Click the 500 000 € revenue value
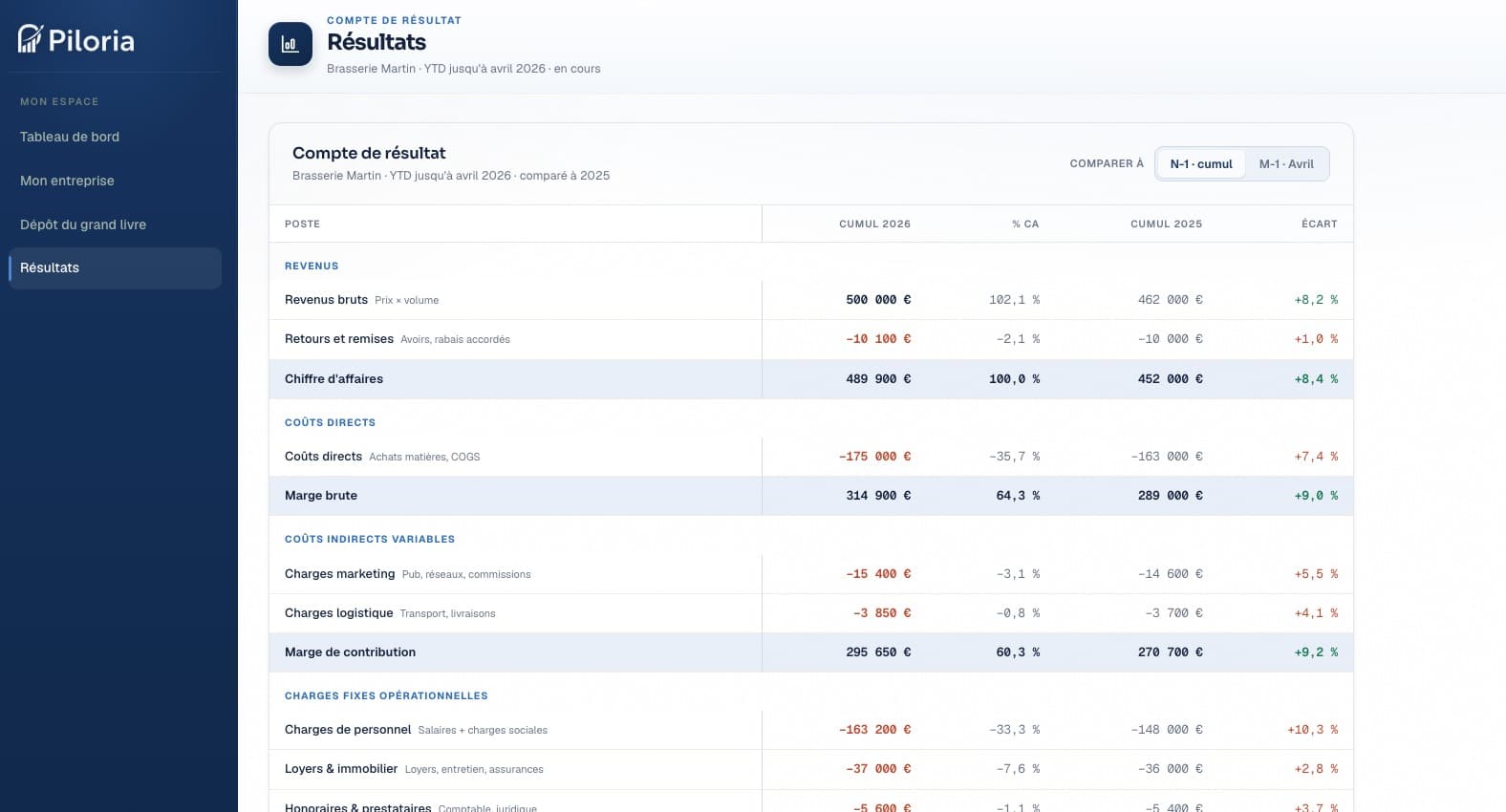The image size is (1506, 812). tap(878, 300)
